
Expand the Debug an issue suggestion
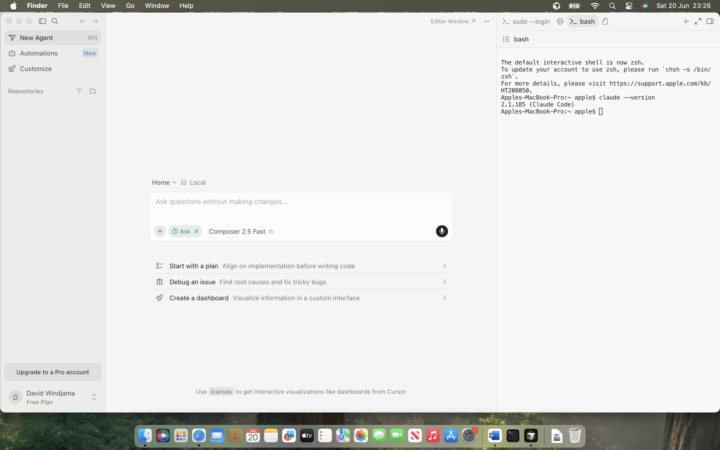(x=301, y=282)
